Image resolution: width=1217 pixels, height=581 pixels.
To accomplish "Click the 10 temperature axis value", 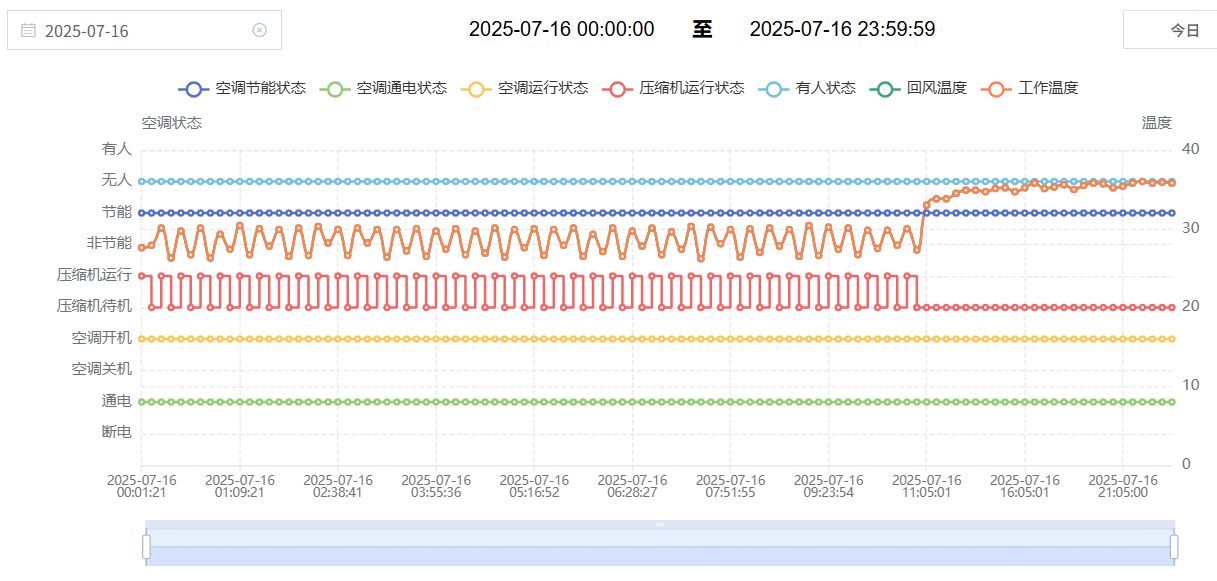I will 1190,385.
